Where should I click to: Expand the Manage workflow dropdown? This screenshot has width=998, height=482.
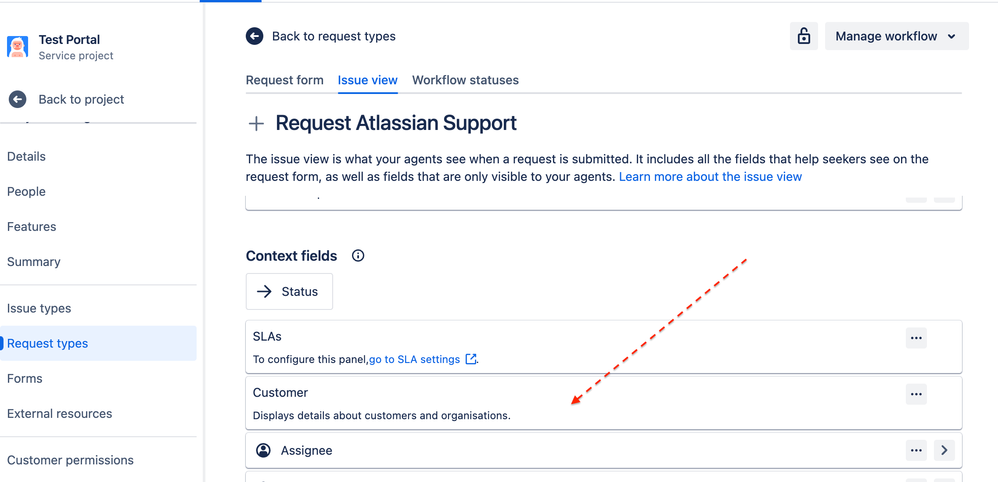897,36
